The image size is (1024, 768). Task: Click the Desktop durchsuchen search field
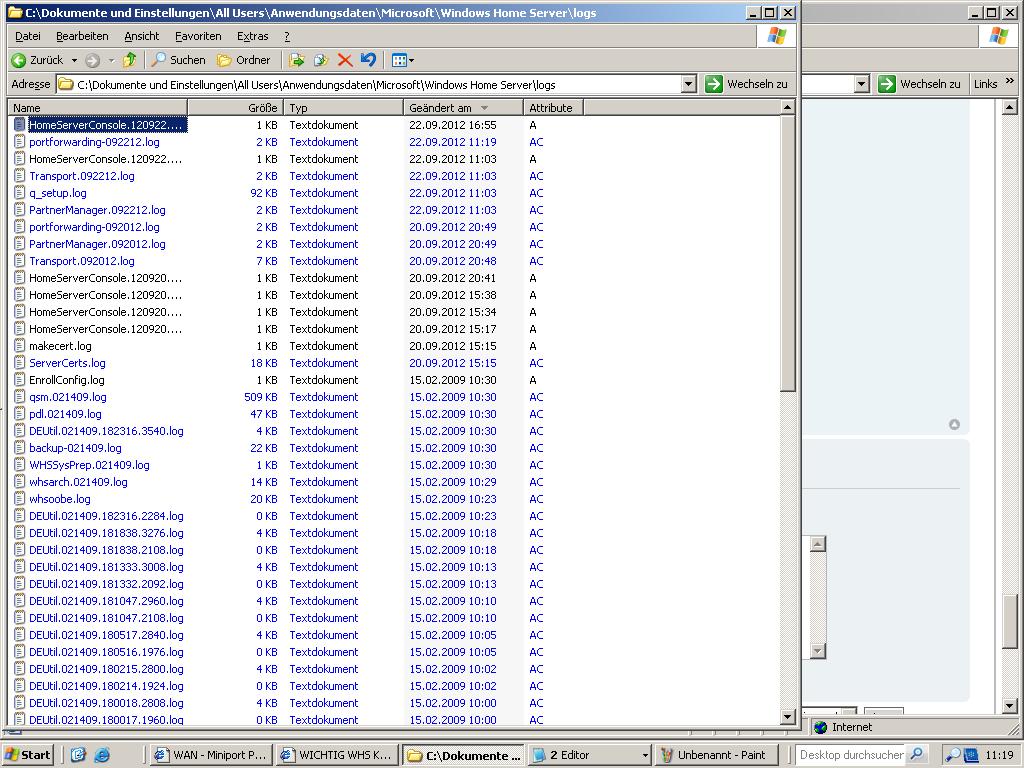coord(852,755)
